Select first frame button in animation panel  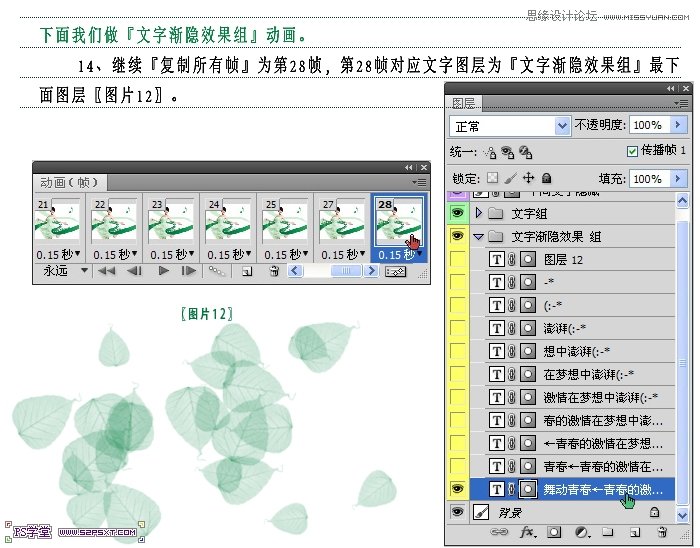[x=106, y=271]
